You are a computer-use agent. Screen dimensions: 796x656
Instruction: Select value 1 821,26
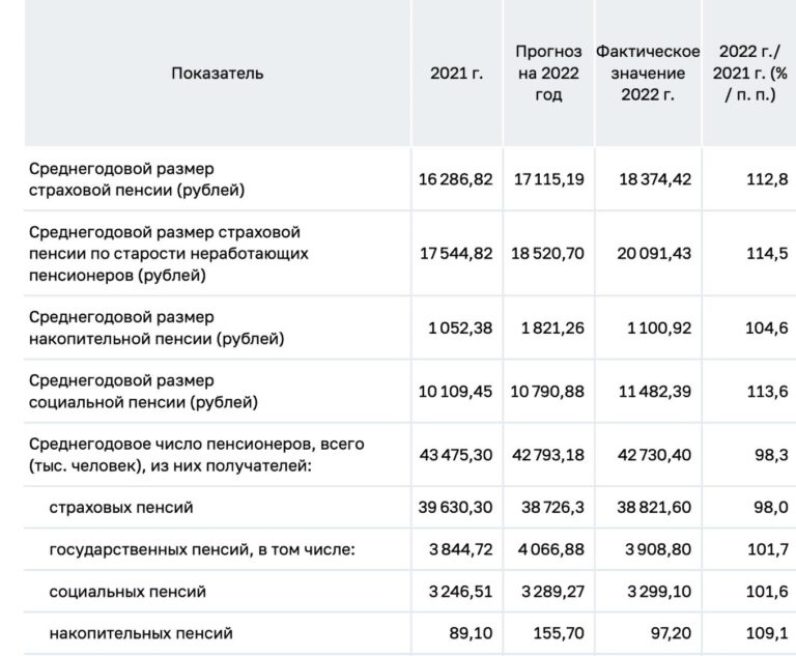coord(552,328)
